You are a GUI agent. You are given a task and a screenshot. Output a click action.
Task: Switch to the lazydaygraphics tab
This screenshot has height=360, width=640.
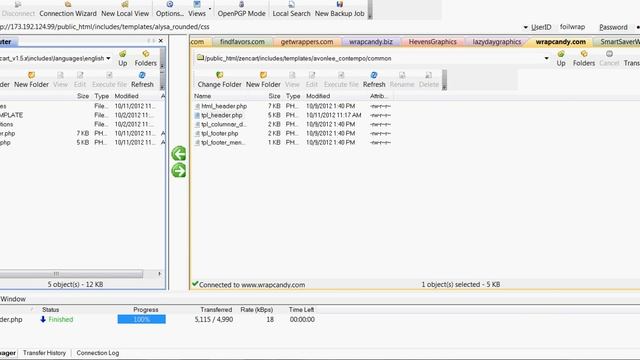click(497, 42)
